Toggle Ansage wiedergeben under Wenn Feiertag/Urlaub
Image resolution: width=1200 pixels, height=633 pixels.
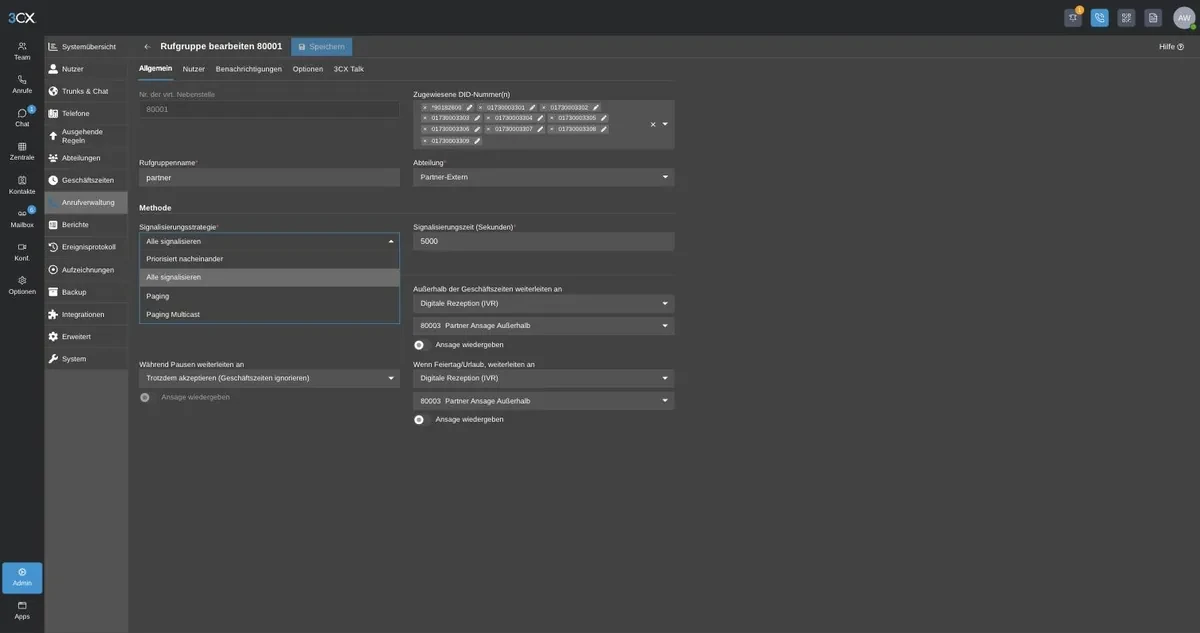point(419,420)
